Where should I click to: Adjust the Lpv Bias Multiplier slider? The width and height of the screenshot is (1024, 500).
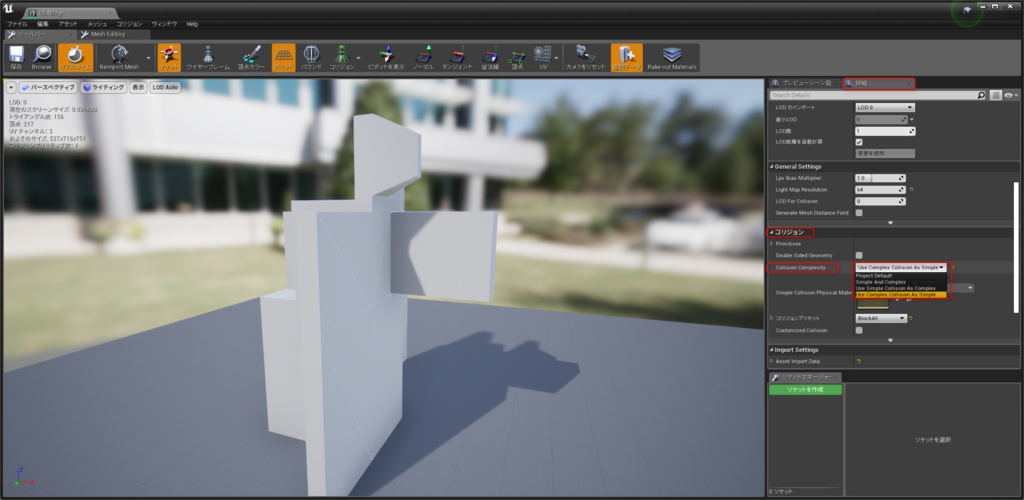tap(880, 178)
